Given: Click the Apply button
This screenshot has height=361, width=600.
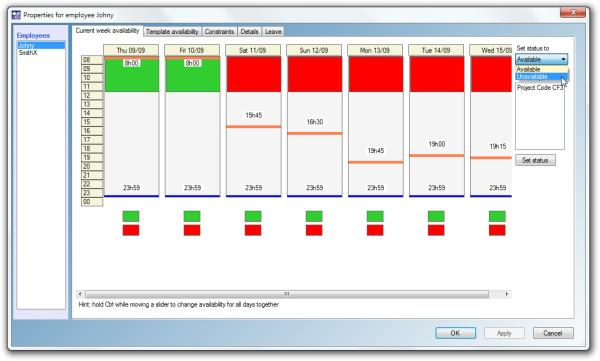Looking at the screenshot, I should [504, 333].
